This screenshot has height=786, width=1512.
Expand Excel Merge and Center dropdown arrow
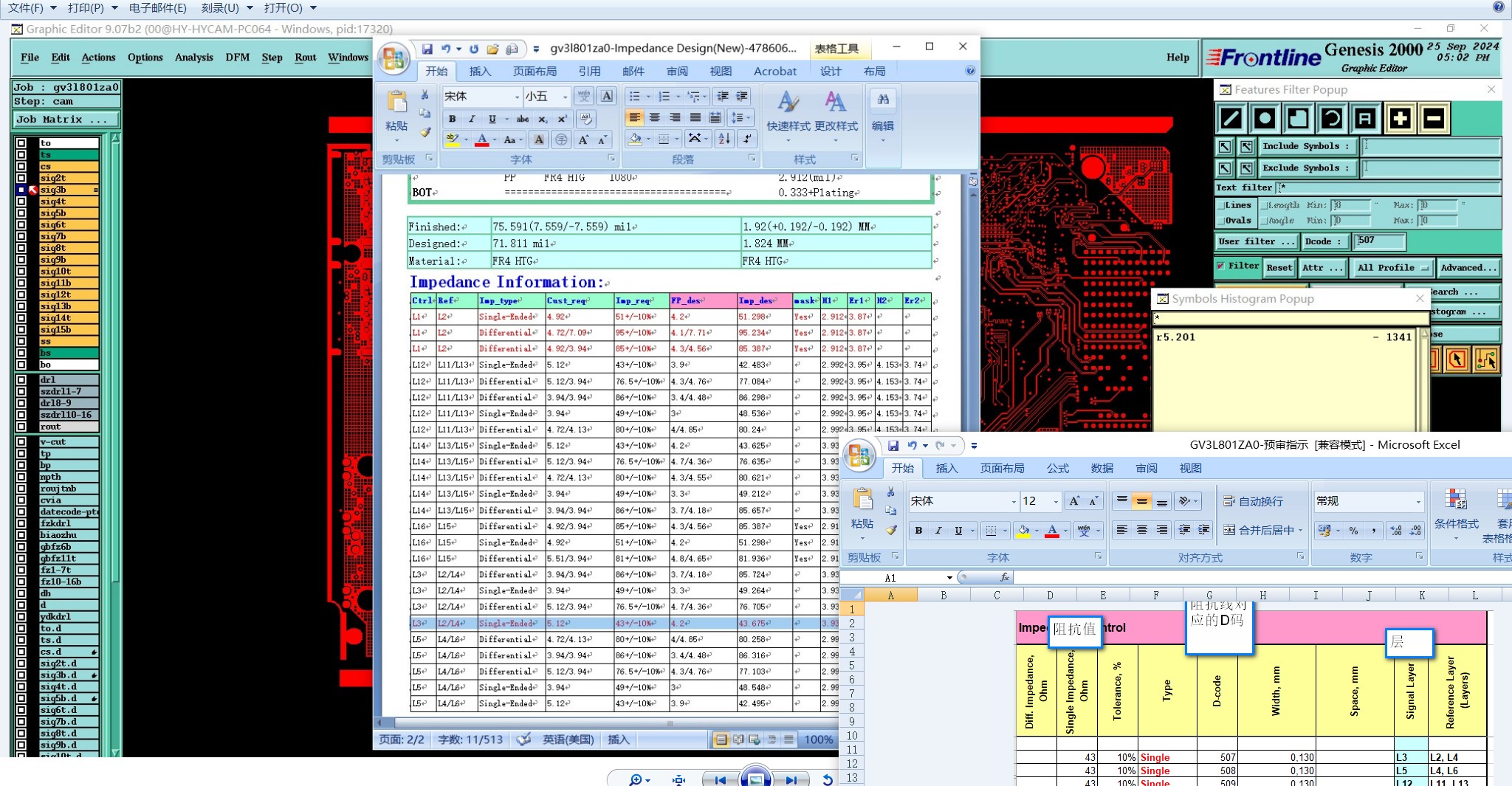pyautogui.click(x=1300, y=530)
